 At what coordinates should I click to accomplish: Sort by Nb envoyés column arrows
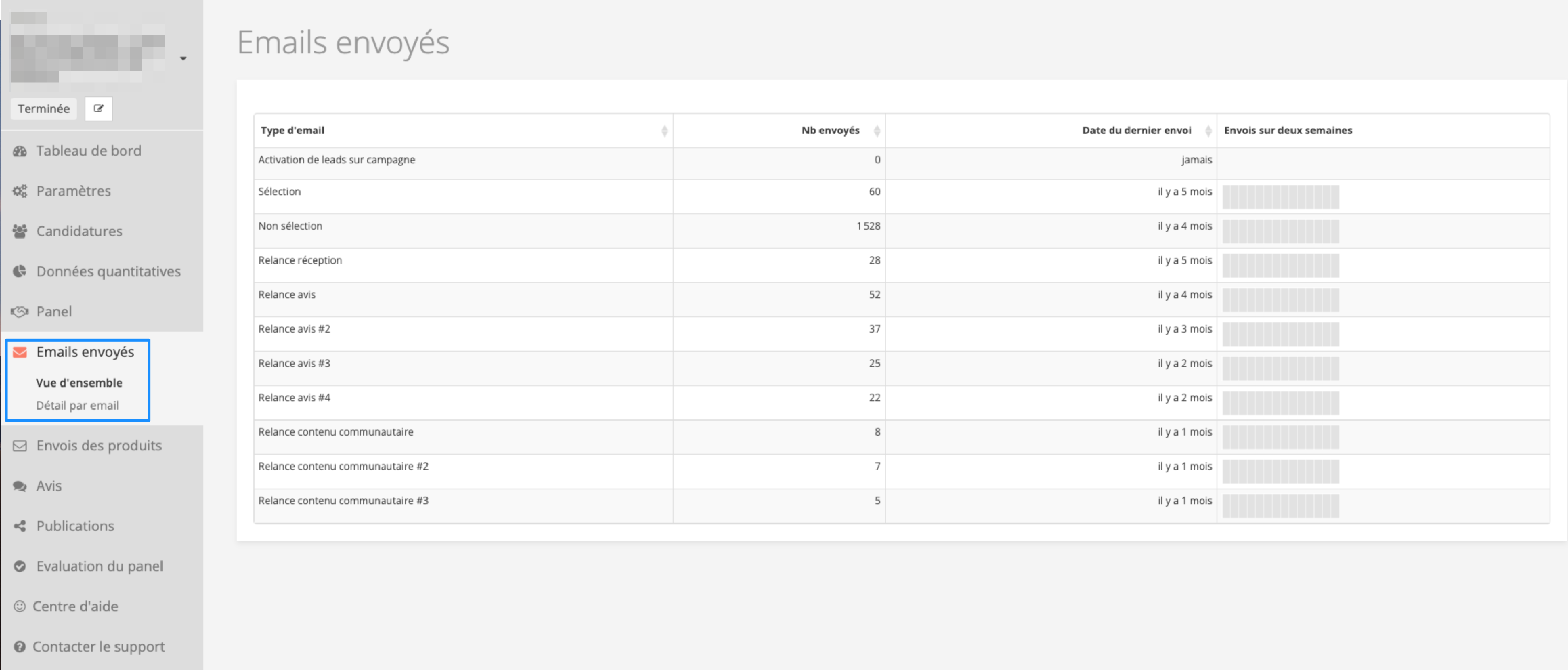tap(877, 130)
